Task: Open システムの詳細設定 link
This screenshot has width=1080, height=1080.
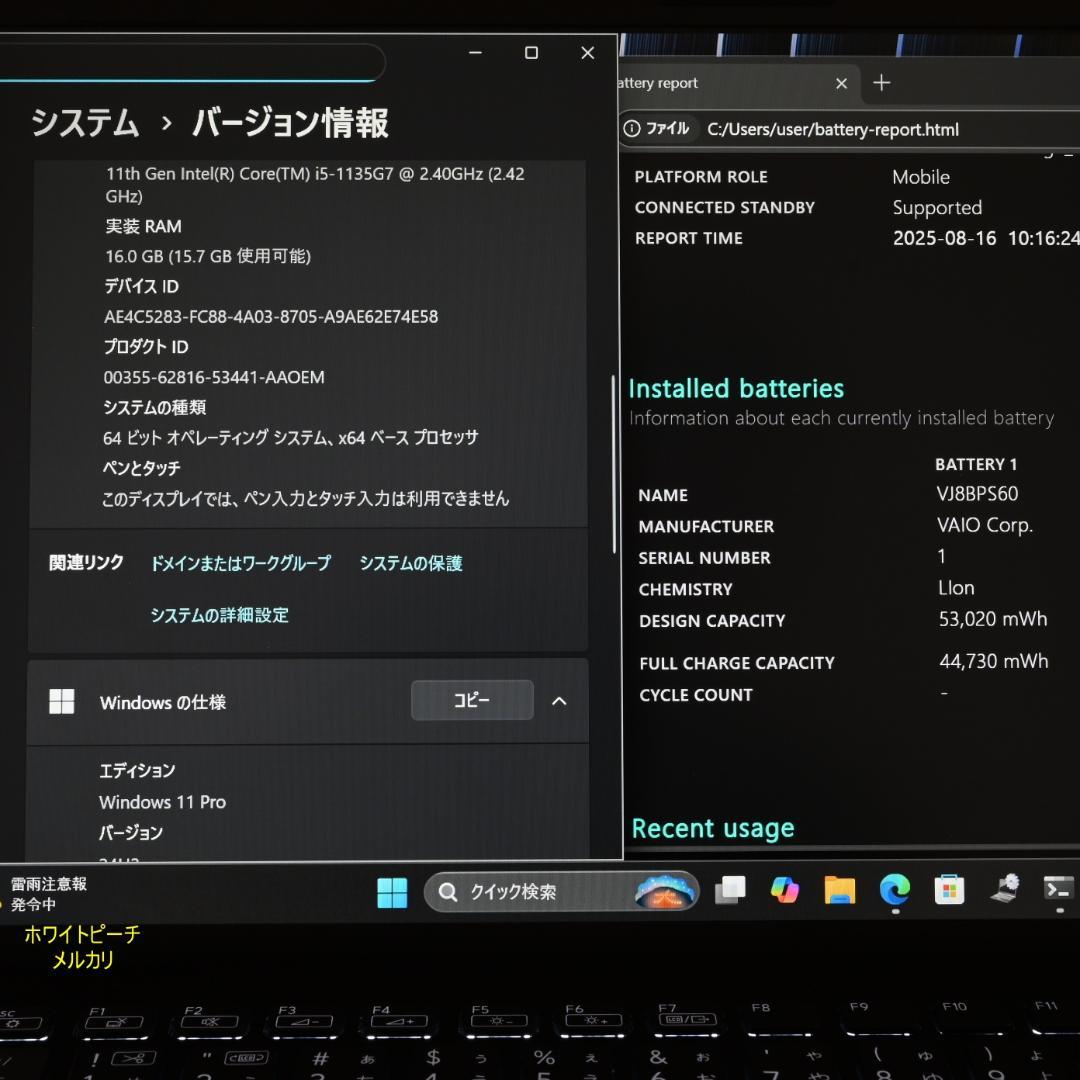Action: [219, 615]
